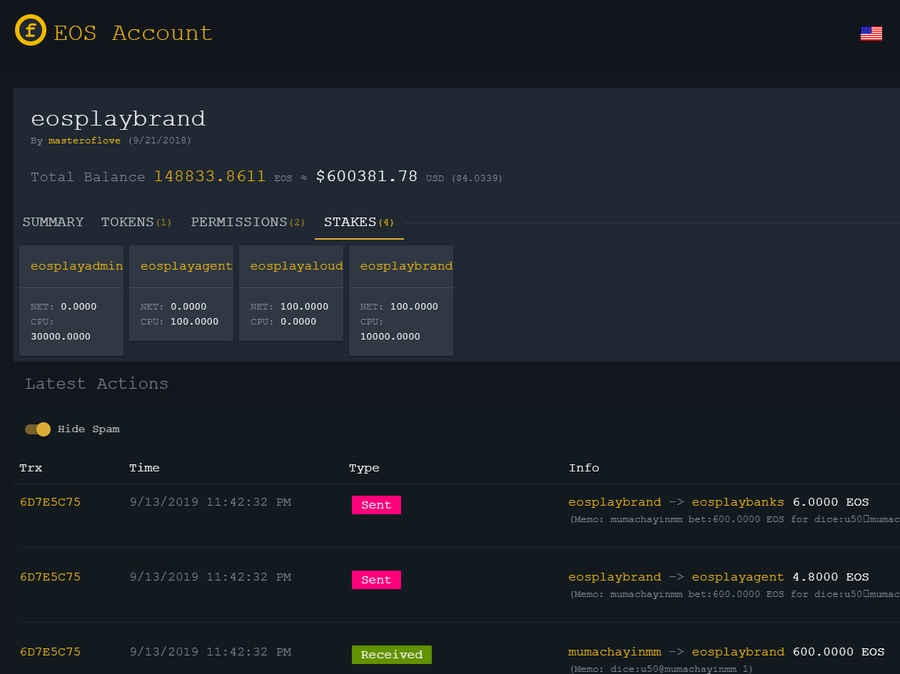Image resolution: width=900 pixels, height=674 pixels.
Task: Open the eosplayaloud stake account
Action: click(296, 266)
